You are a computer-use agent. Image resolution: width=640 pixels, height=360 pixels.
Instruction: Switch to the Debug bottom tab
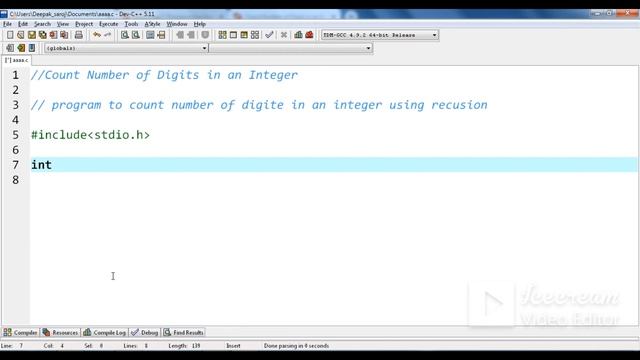144,333
